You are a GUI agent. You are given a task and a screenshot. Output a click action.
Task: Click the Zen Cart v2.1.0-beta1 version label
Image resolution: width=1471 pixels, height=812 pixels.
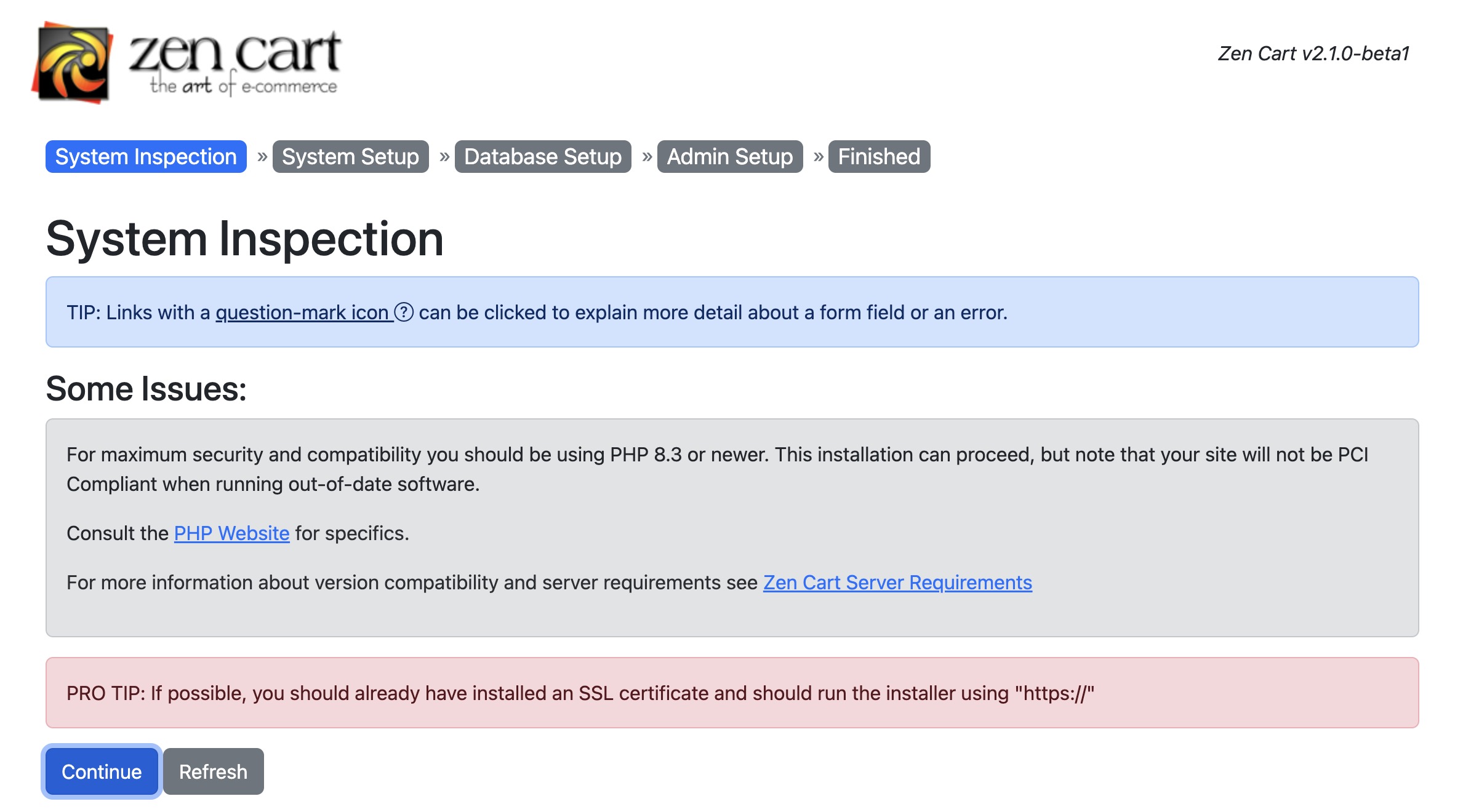coord(1313,54)
